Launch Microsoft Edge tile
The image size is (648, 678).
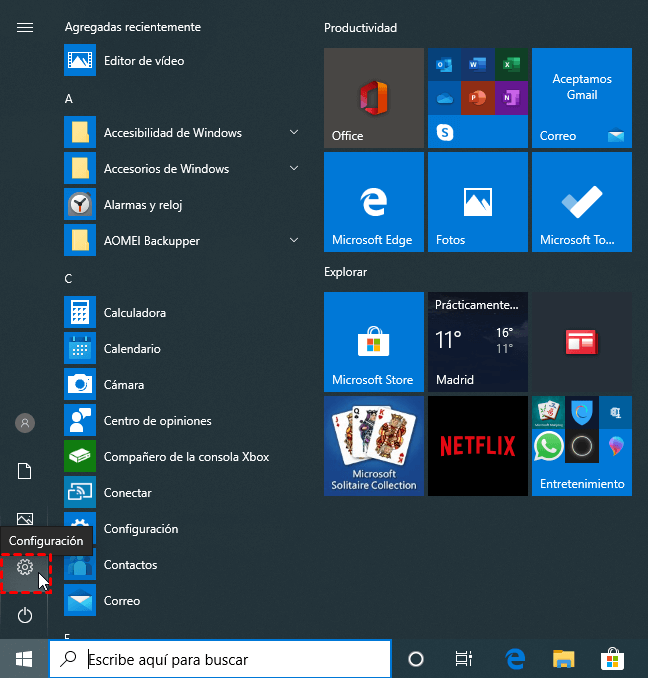click(374, 202)
